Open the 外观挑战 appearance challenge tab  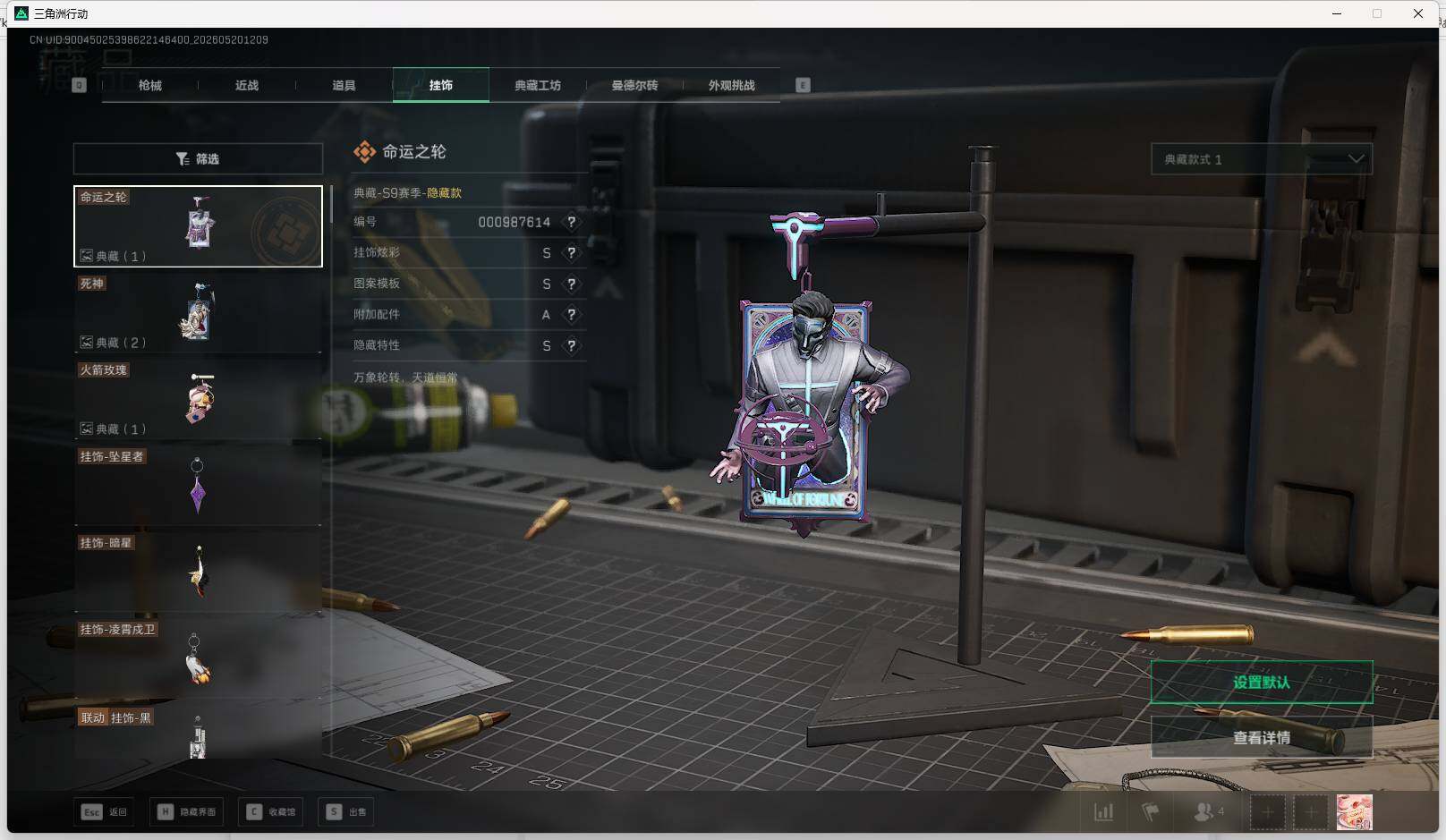coord(731,85)
